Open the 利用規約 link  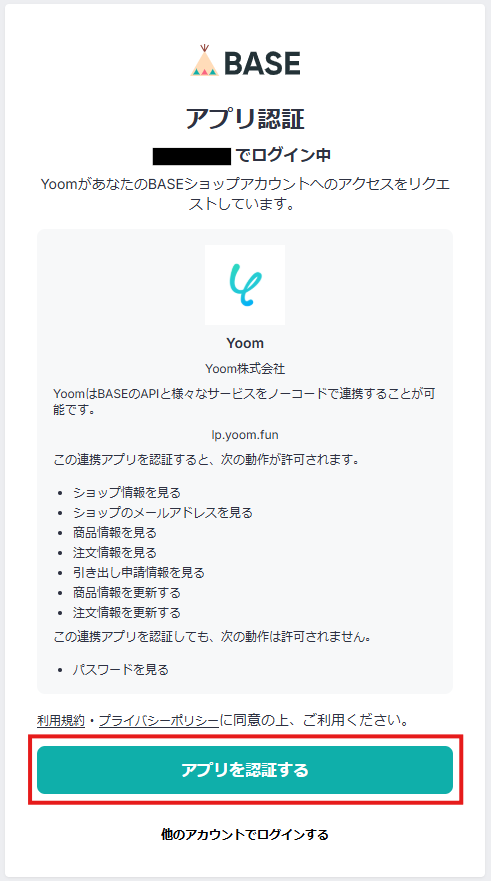[x=61, y=720]
